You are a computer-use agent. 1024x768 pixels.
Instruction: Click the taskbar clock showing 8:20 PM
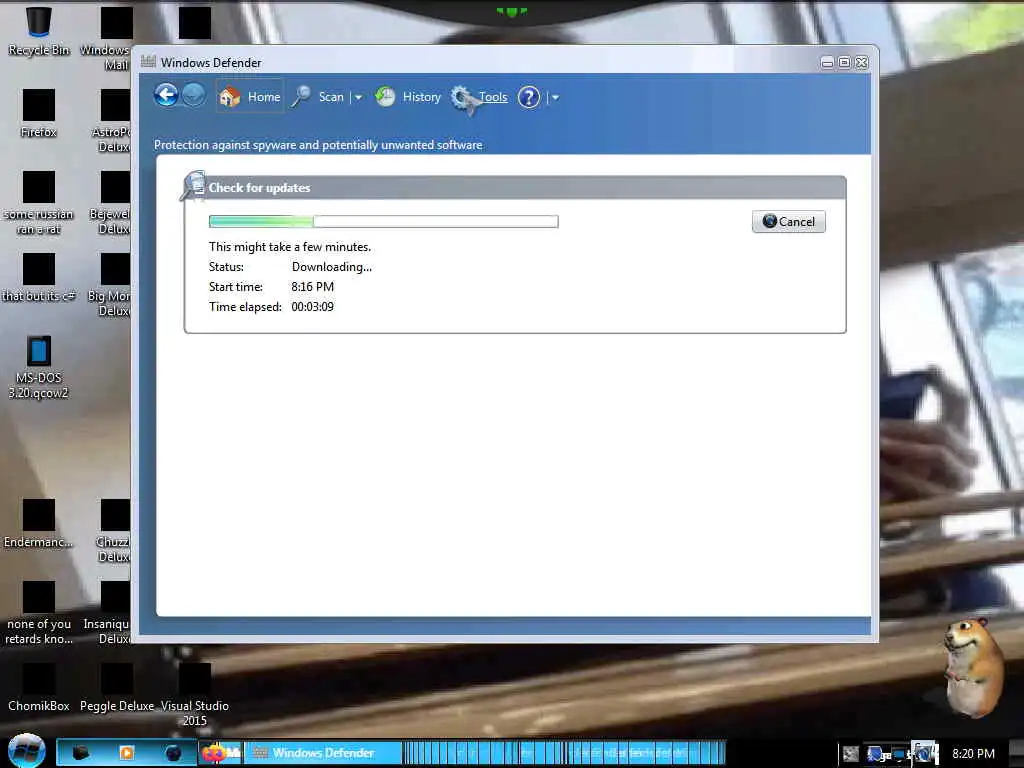tap(973, 754)
